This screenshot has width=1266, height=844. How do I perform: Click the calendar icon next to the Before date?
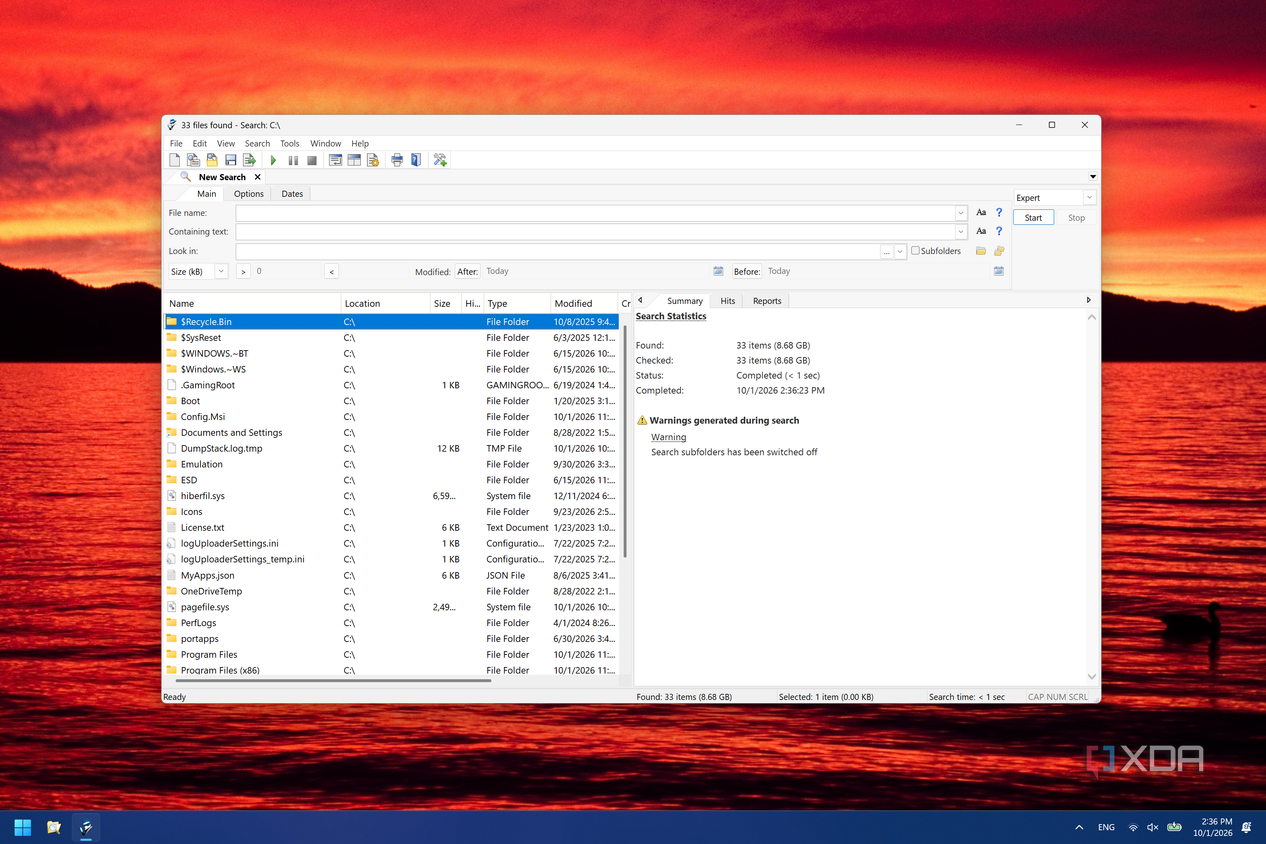(x=998, y=271)
